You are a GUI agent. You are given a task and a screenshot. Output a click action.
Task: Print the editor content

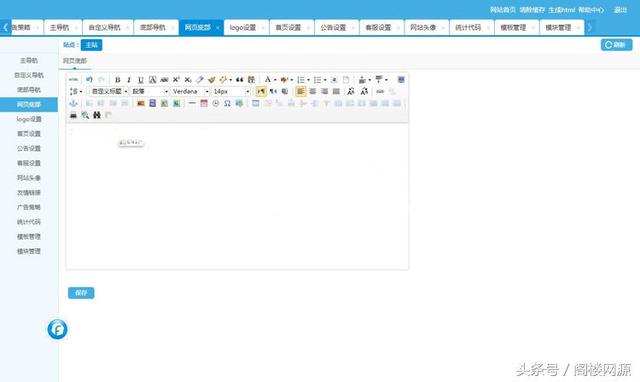tap(73, 115)
